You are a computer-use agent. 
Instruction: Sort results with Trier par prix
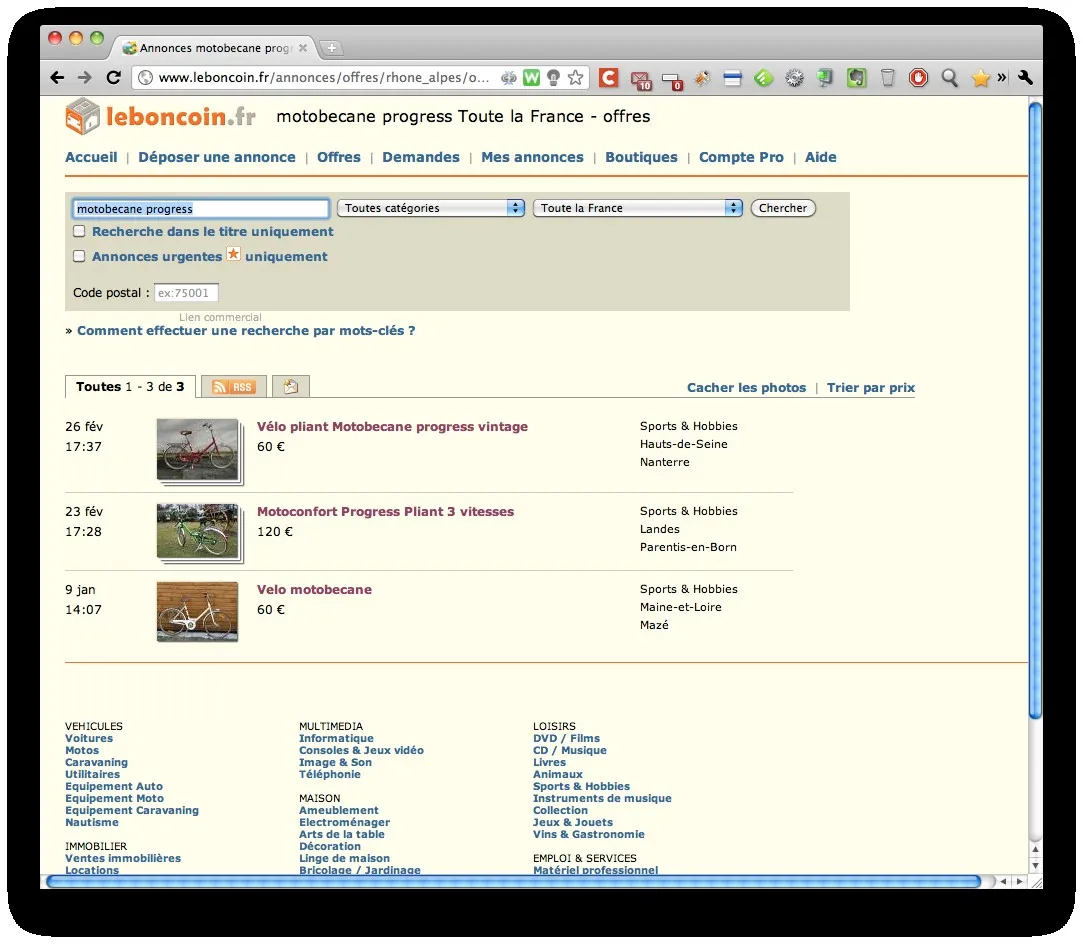(x=870, y=387)
